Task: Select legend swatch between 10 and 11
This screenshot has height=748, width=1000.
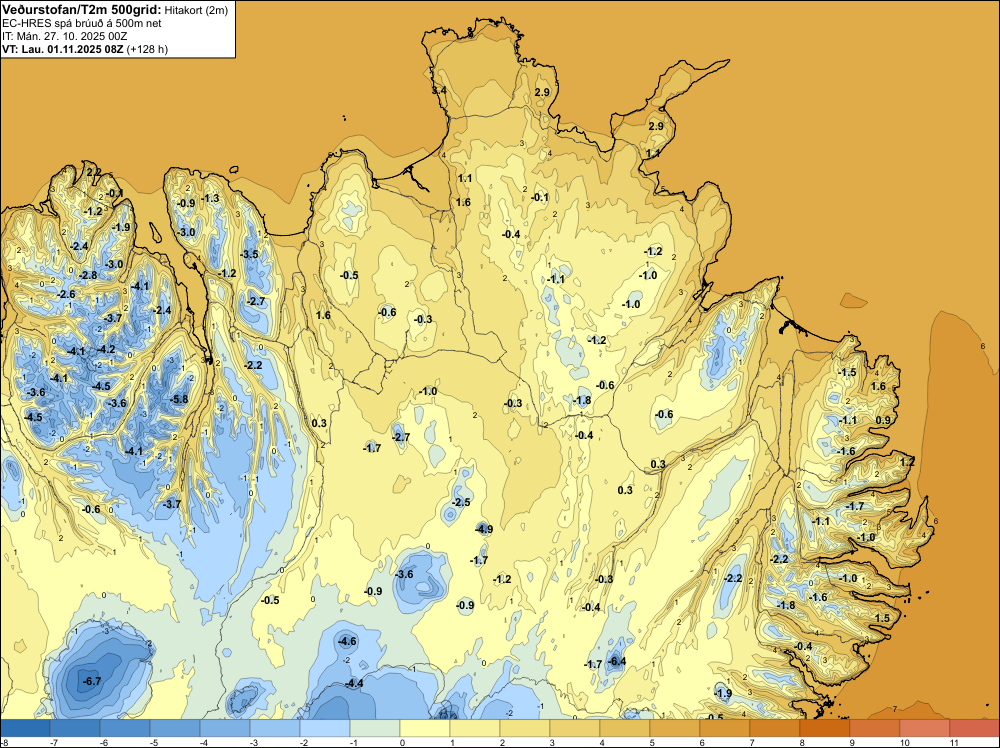Action: tap(925, 728)
